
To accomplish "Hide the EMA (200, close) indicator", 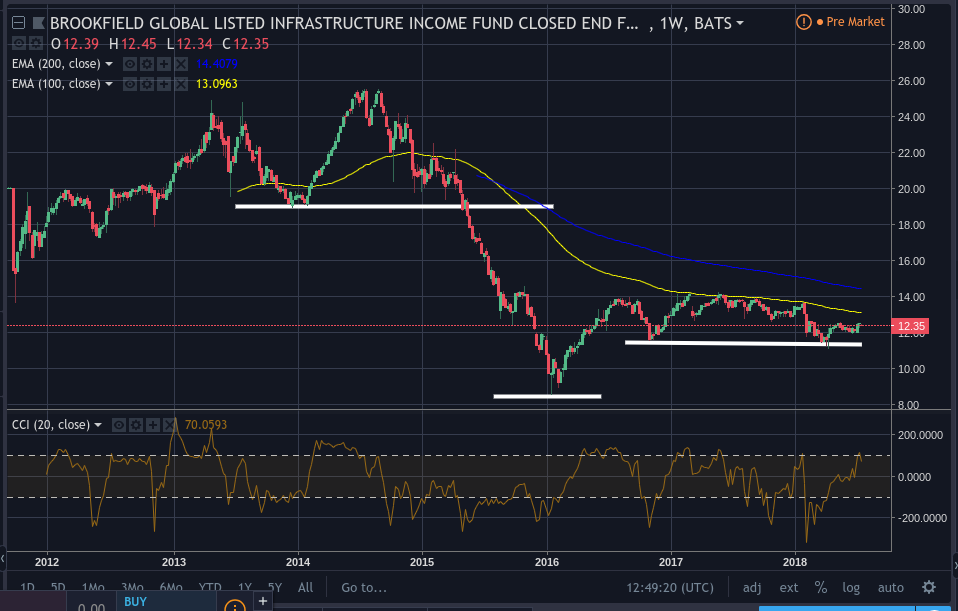I will [x=130, y=64].
